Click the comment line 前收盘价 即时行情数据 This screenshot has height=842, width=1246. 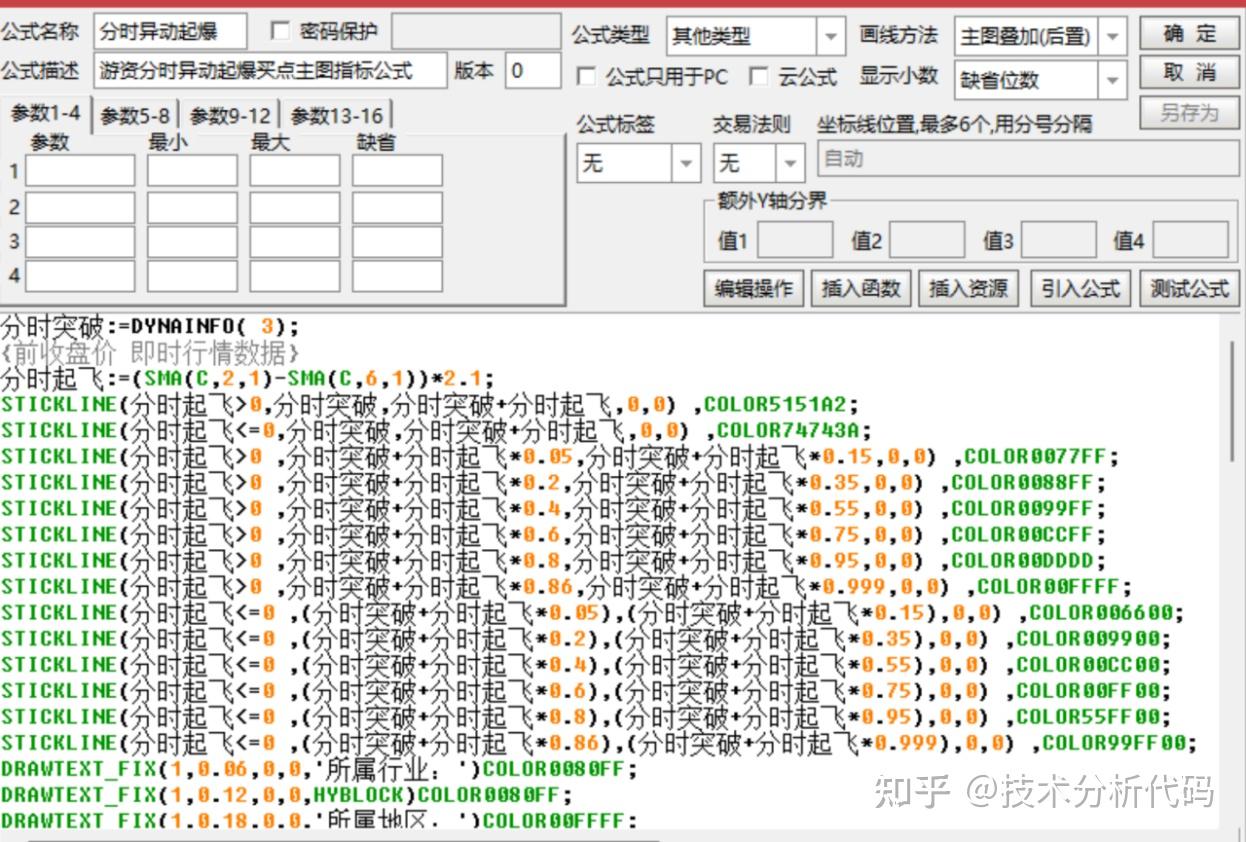[x=150, y=352]
